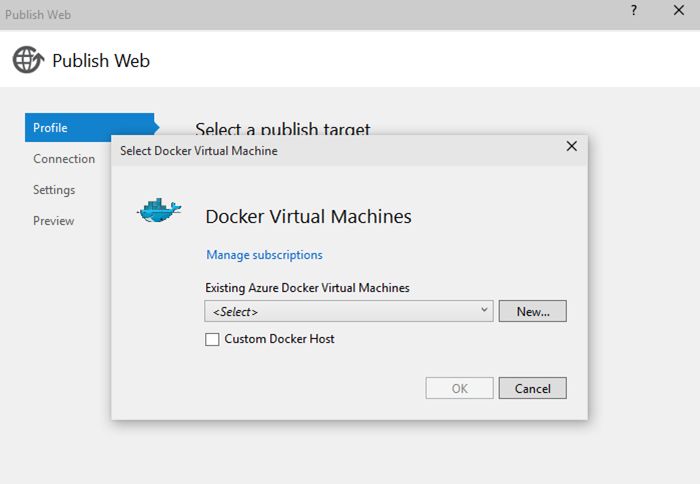Screen dimensions: 700x484
Task: Click the Select a publish target heading
Action: pos(283,129)
